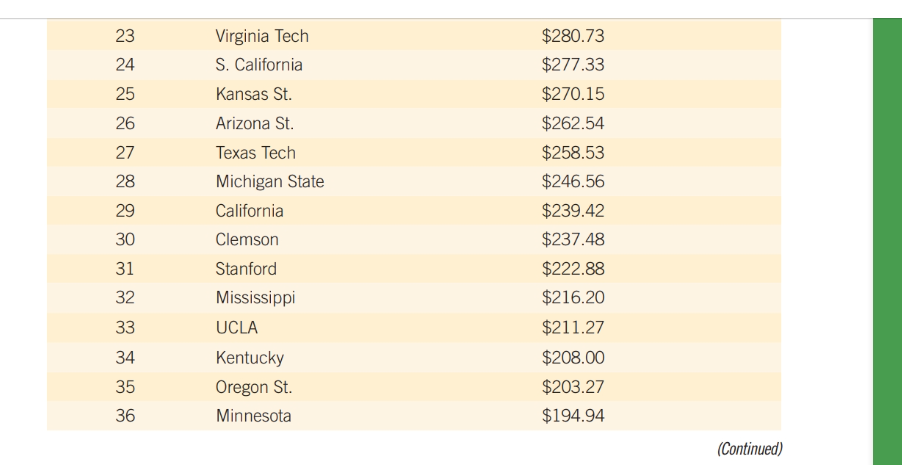Screen dimensions: 902x465
Task: Click the Stanford value $222.88
Action: tap(573, 269)
